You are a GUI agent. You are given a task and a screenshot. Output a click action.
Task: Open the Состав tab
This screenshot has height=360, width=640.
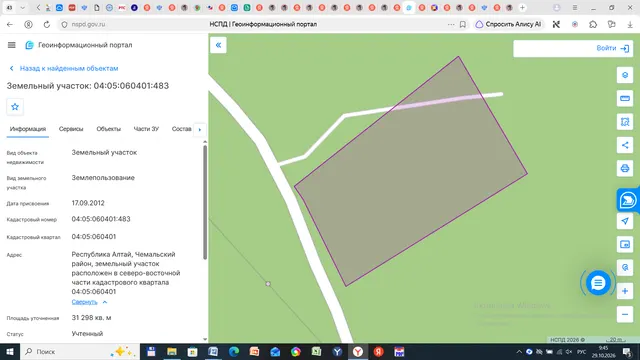pos(181,129)
